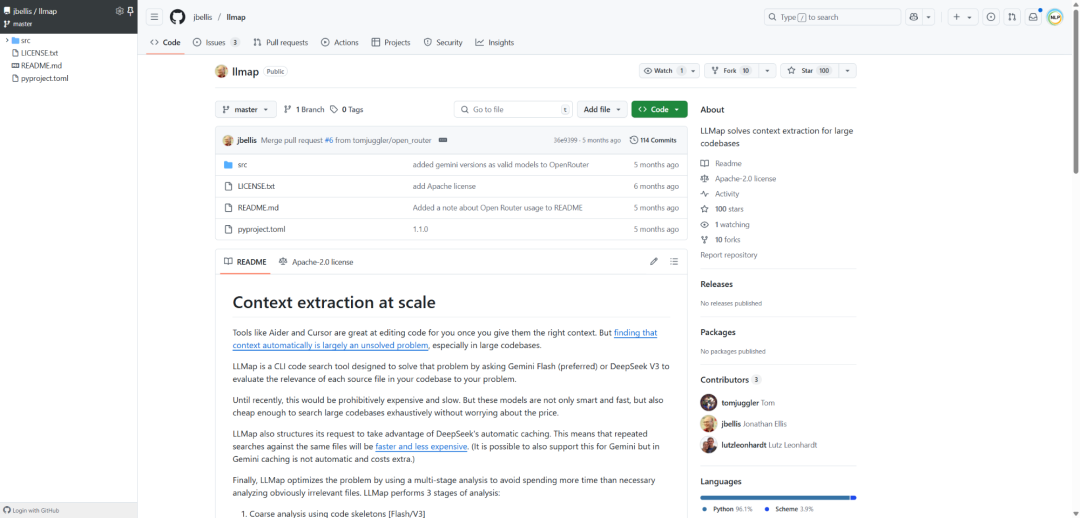The width and height of the screenshot is (1080, 518).
Task: Click the jbellis commit author avatar
Action: 228,141
